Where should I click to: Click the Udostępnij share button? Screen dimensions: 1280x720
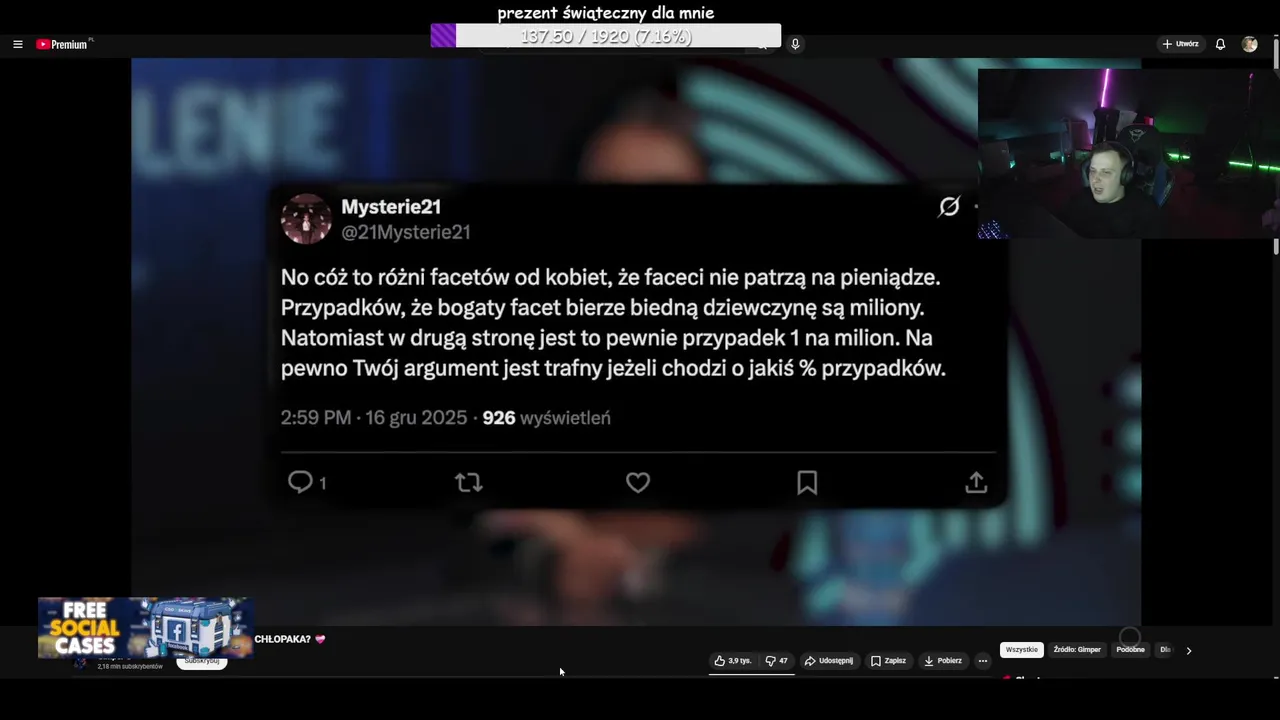pyautogui.click(x=829, y=661)
